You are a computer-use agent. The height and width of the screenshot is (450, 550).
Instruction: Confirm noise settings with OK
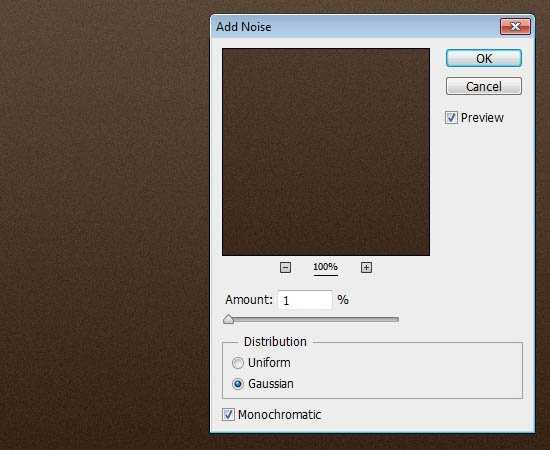(x=484, y=58)
